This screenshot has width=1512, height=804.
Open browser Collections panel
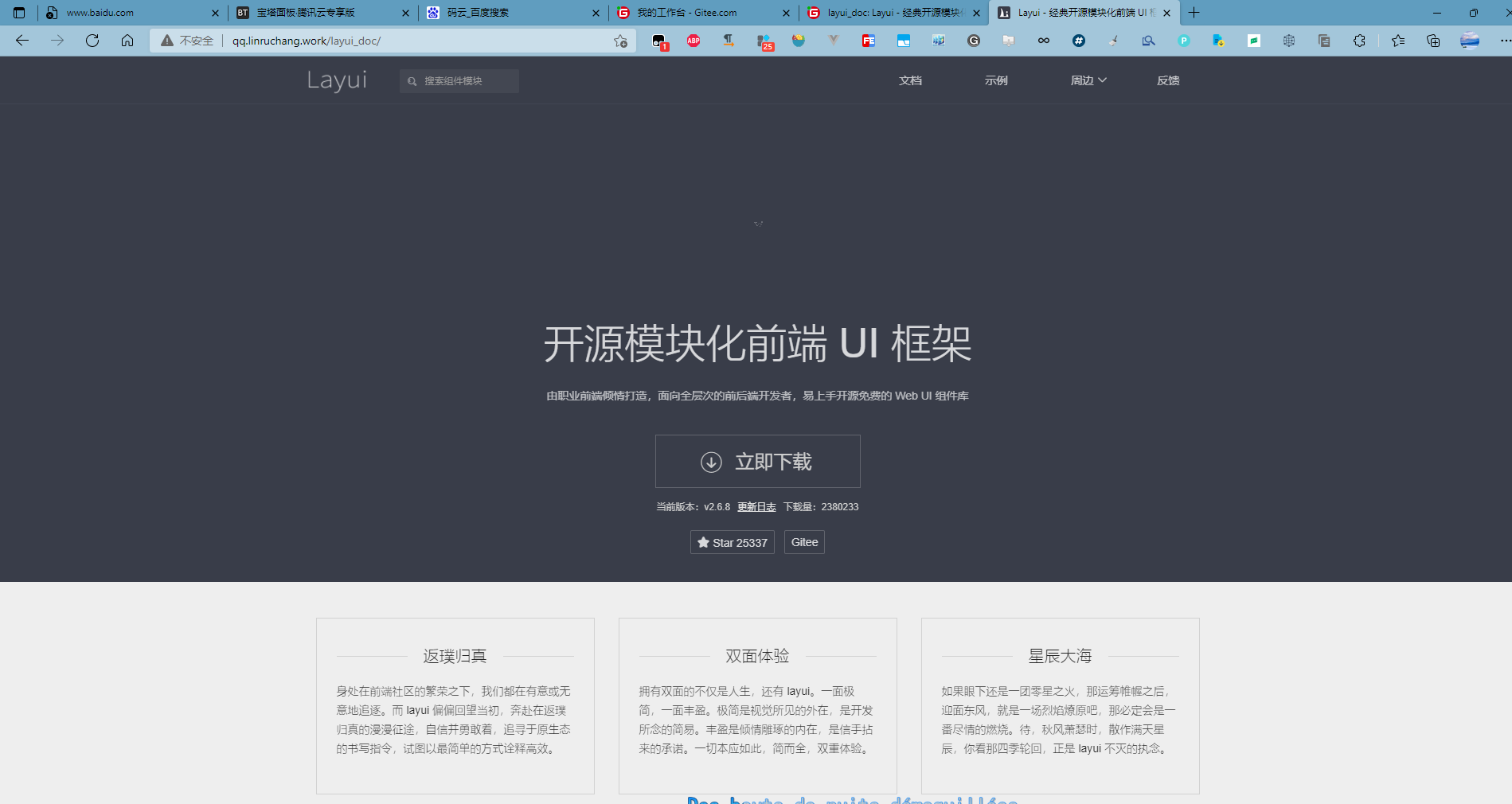coord(1433,41)
